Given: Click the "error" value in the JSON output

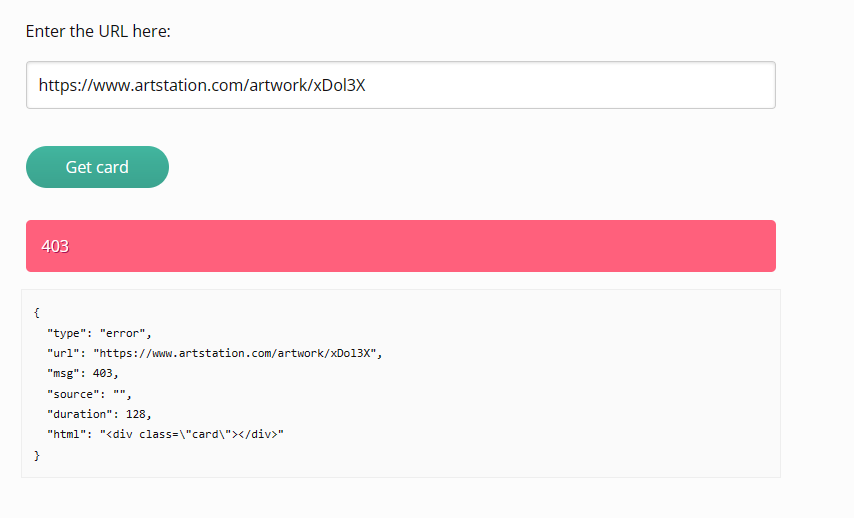Looking at the screenshot, I should click(123, 333).
